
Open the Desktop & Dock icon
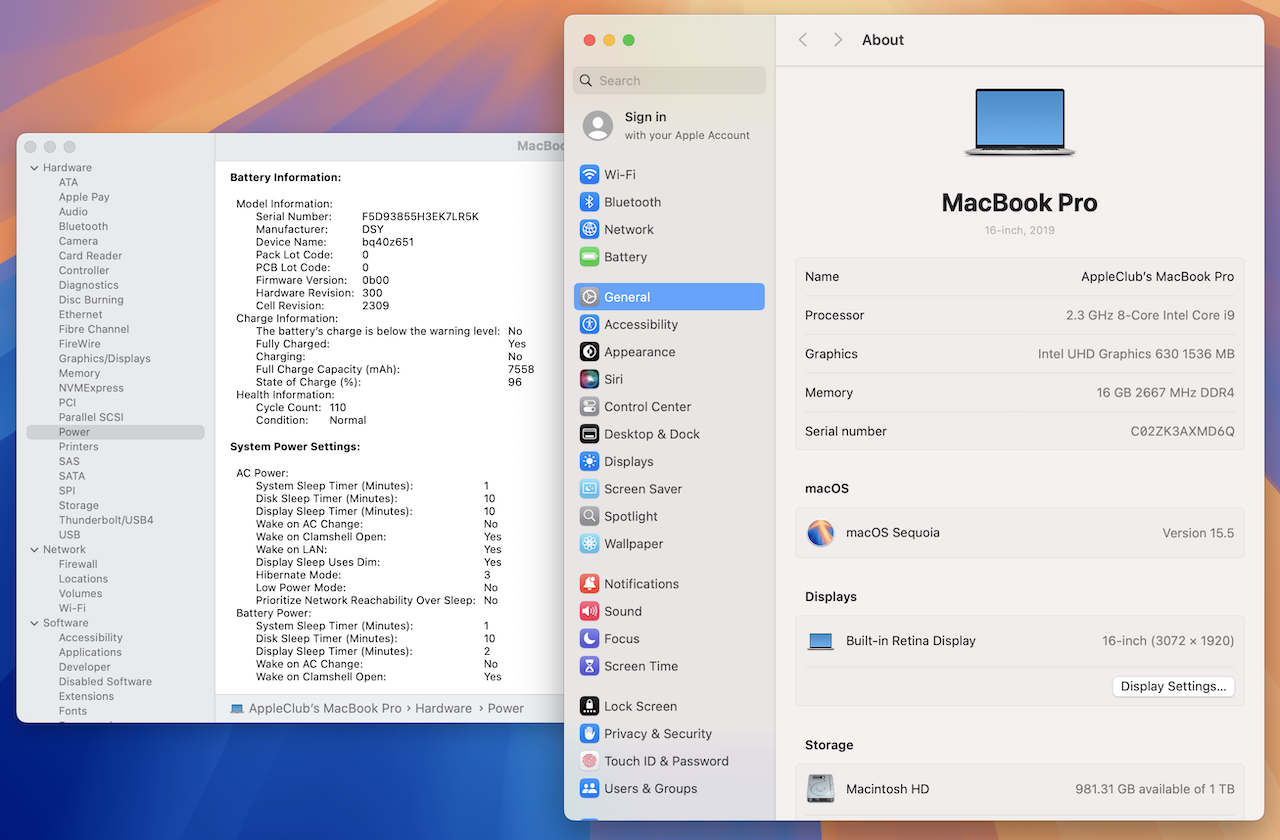[x=589, y=434]
